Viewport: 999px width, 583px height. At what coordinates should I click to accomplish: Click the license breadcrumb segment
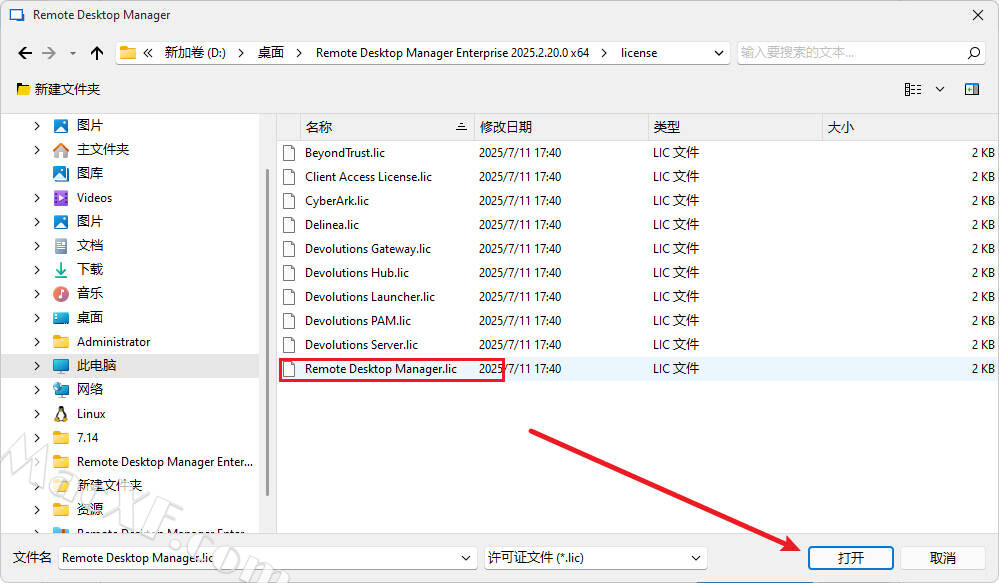[x=639, y=53]
